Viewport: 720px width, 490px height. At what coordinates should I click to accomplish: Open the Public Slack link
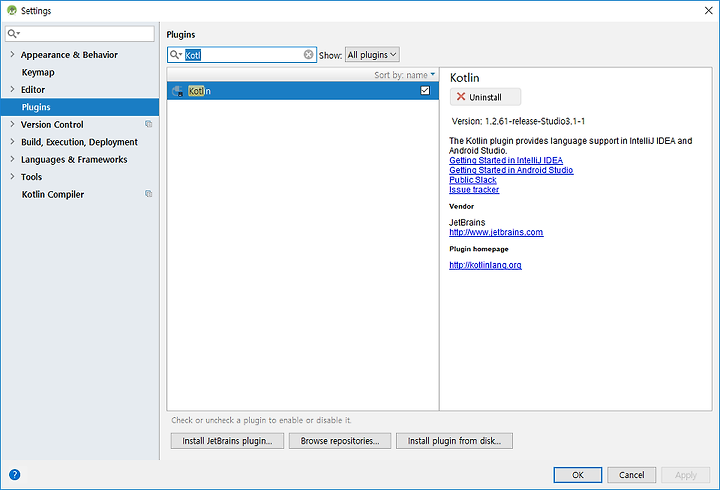pyautogui.click(x=472, y=180)
